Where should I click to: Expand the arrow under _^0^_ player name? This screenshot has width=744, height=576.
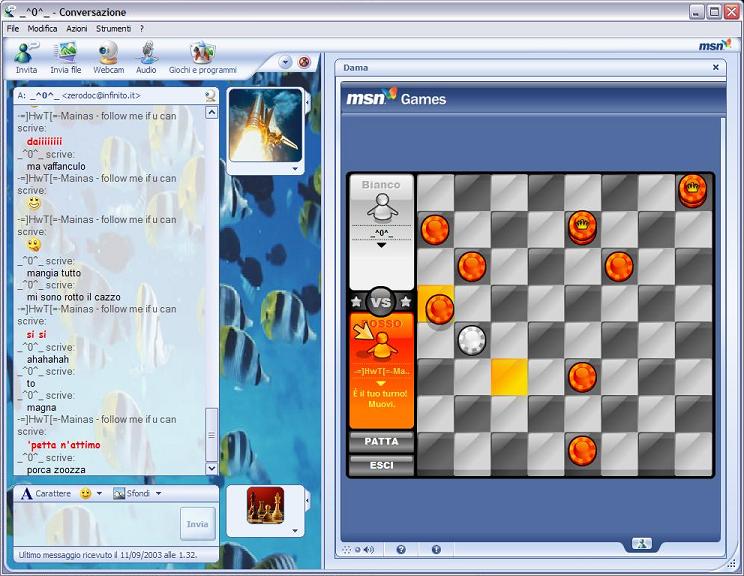(381, 245)
